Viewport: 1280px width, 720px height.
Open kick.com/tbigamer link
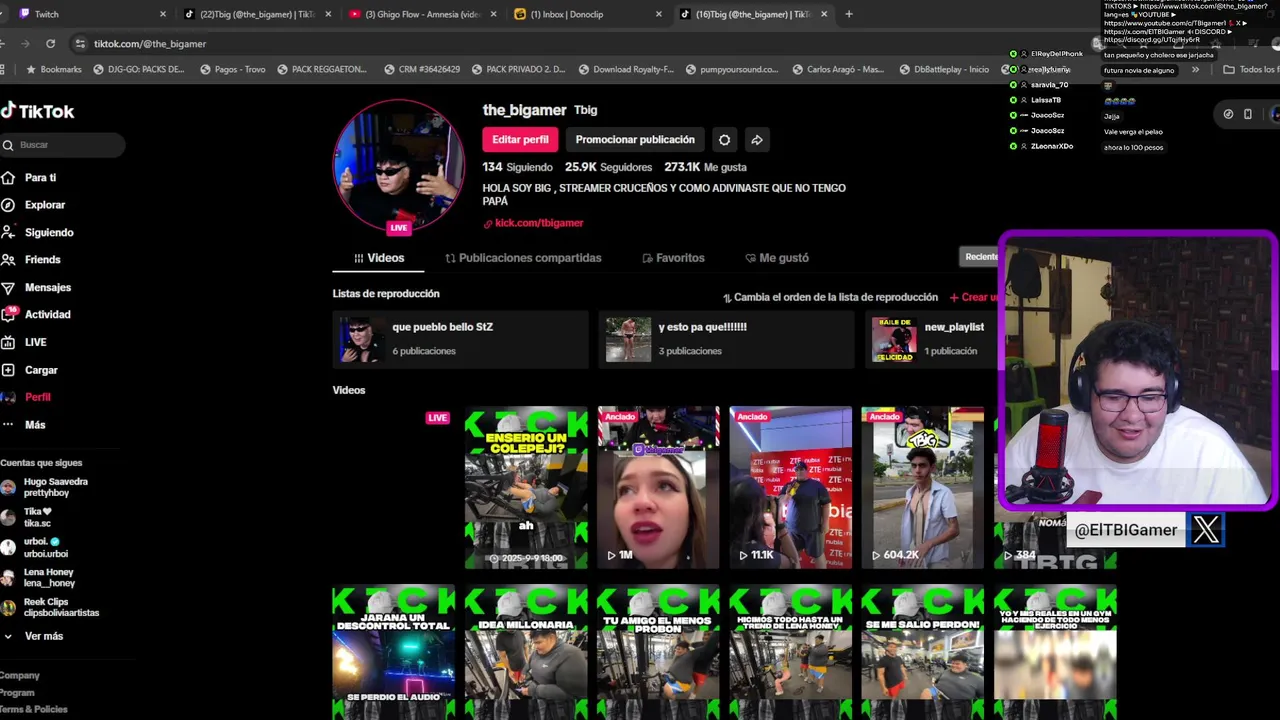(x=538, y=223)
